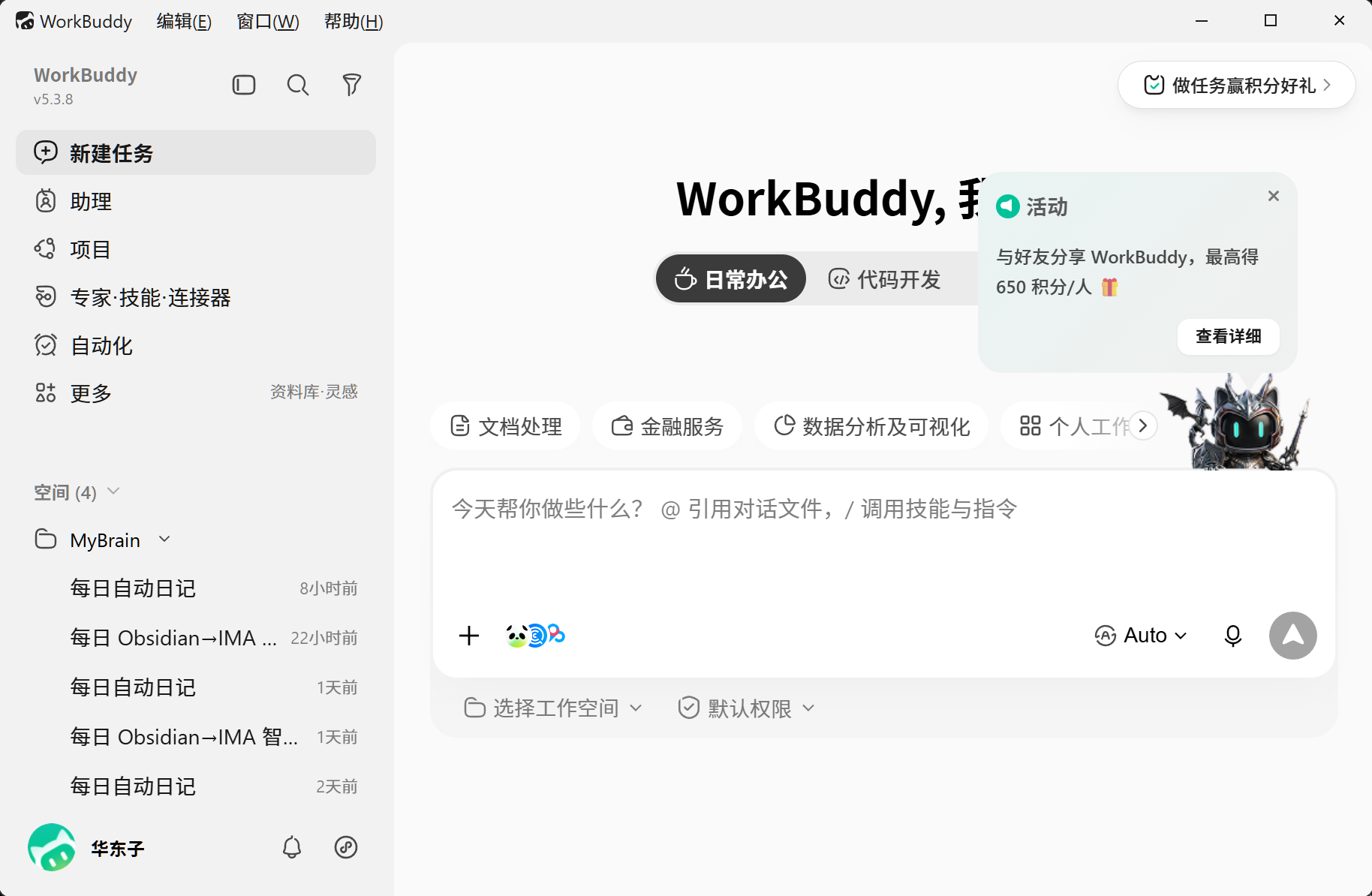The width and height of the screenshot is (1372, 896).
Task: Maximize the WorkBuddy window
Action: click(1271, 21)
